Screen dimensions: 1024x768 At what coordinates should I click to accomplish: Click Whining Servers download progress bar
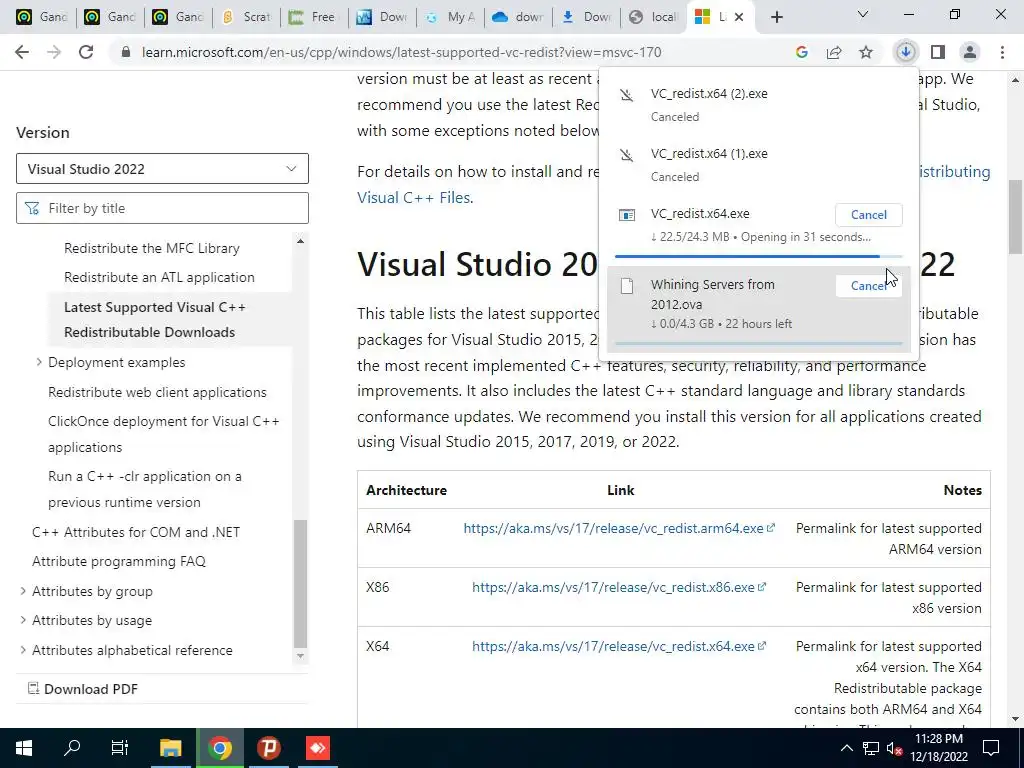pyautogui.click(x=758, y=343)
